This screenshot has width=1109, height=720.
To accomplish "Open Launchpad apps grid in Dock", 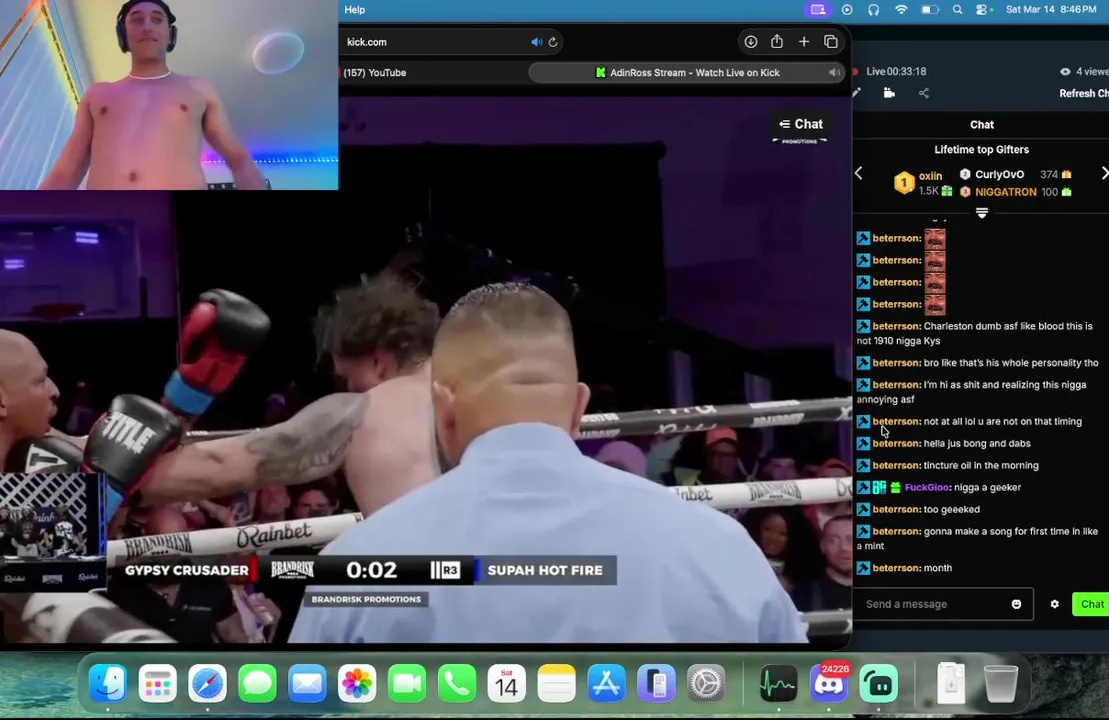I will (157, 683).
